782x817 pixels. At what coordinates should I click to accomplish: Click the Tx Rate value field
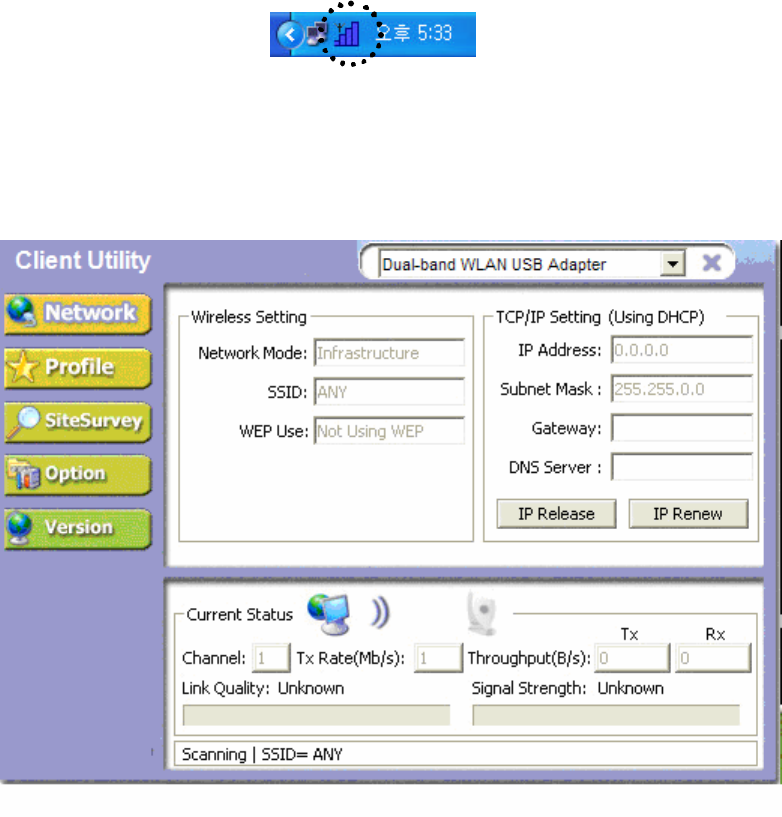coord(438,658)
